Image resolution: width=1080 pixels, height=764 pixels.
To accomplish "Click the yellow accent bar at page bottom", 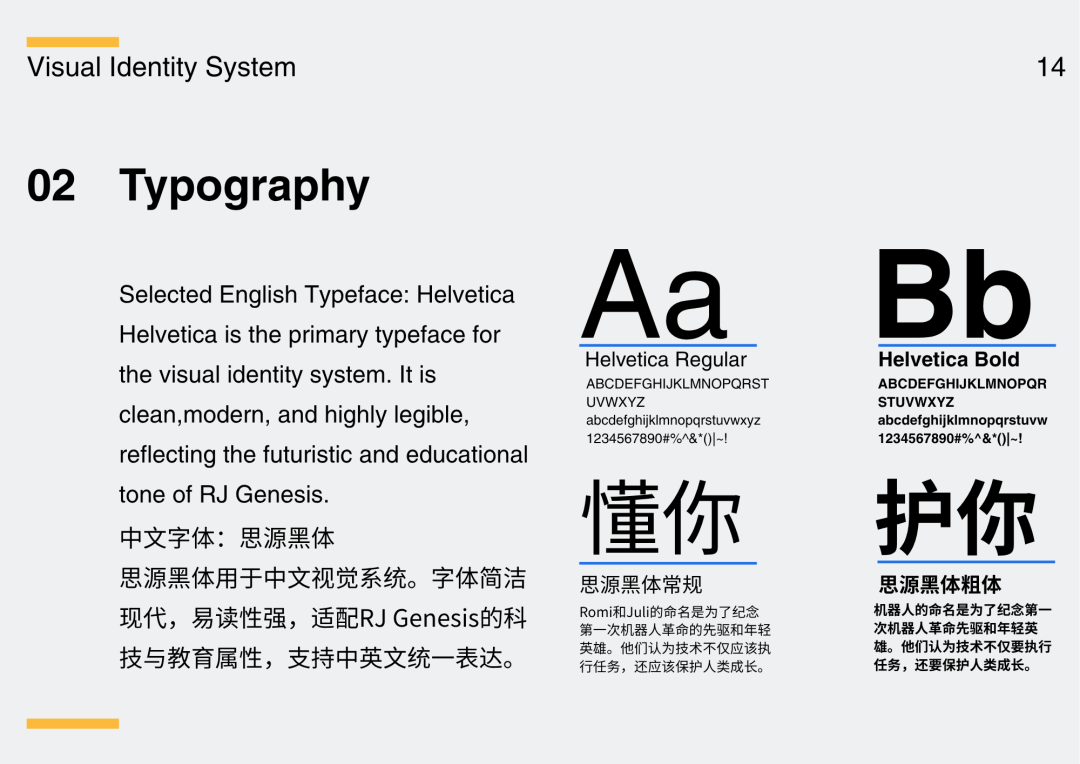I will click(x=73, y=723).
